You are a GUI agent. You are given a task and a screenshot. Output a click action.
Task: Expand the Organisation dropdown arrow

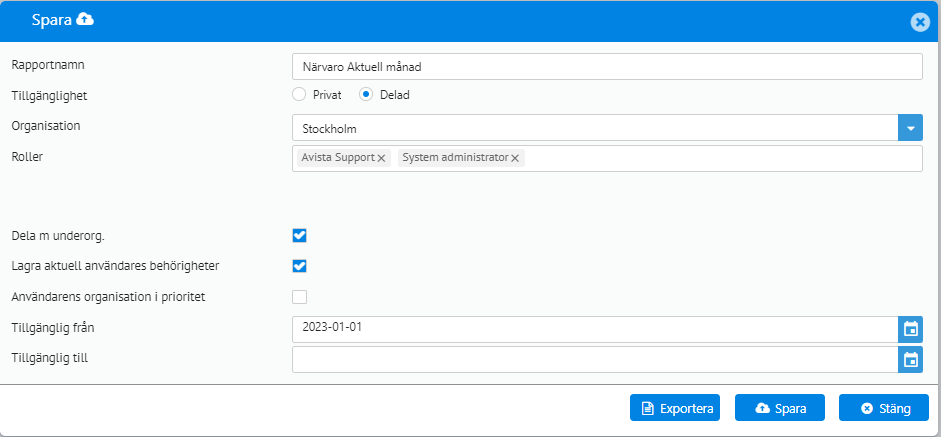tap(910, 128)
